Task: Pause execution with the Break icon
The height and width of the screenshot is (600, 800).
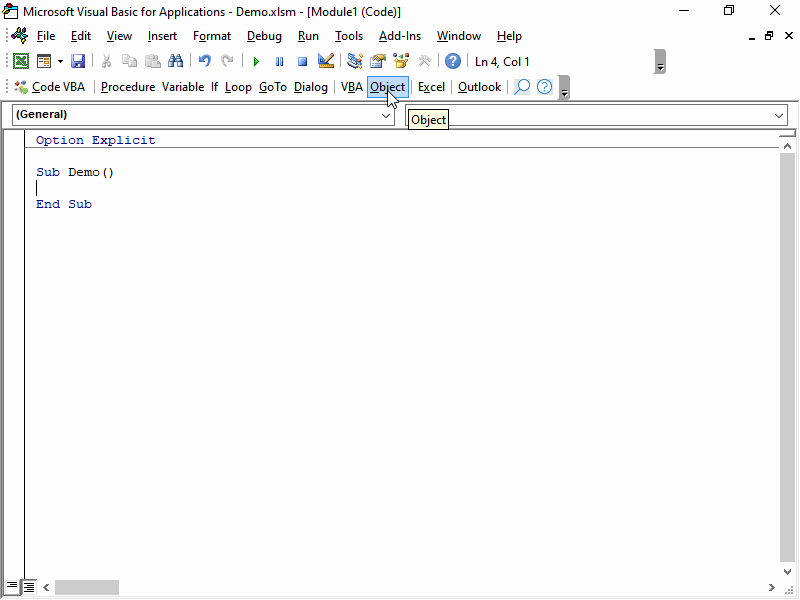Action: tap(280, 61)
